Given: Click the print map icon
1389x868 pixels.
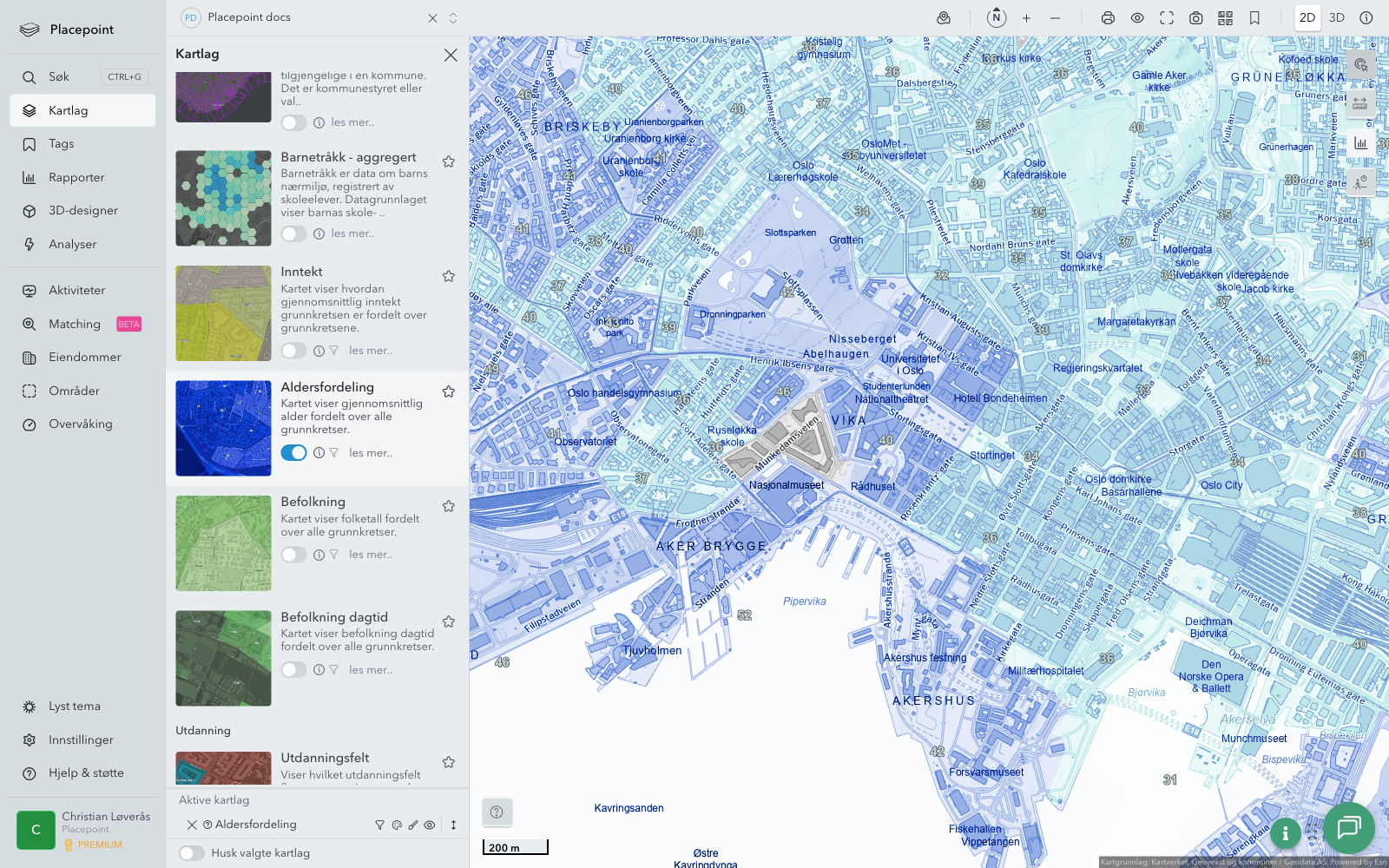Looking at the screenshot, I should [1108, 18].
